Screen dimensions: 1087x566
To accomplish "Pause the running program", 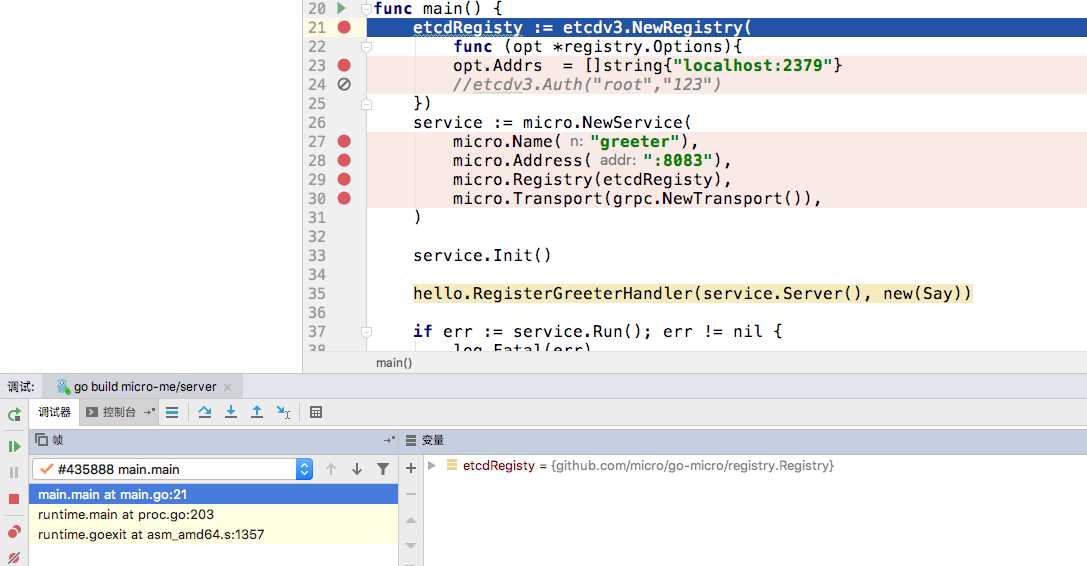I will (x=14, y=472).
